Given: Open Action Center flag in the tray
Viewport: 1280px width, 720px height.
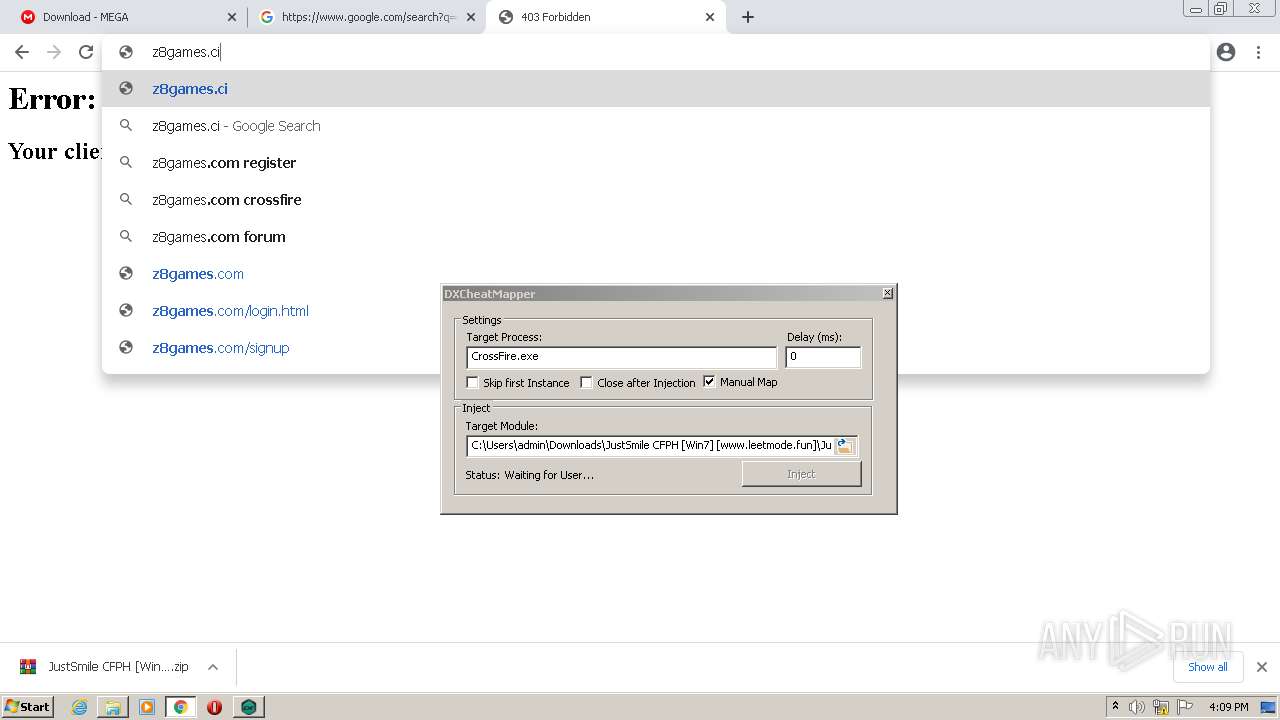Looking at the screenshot, I should click(1185, 707).
